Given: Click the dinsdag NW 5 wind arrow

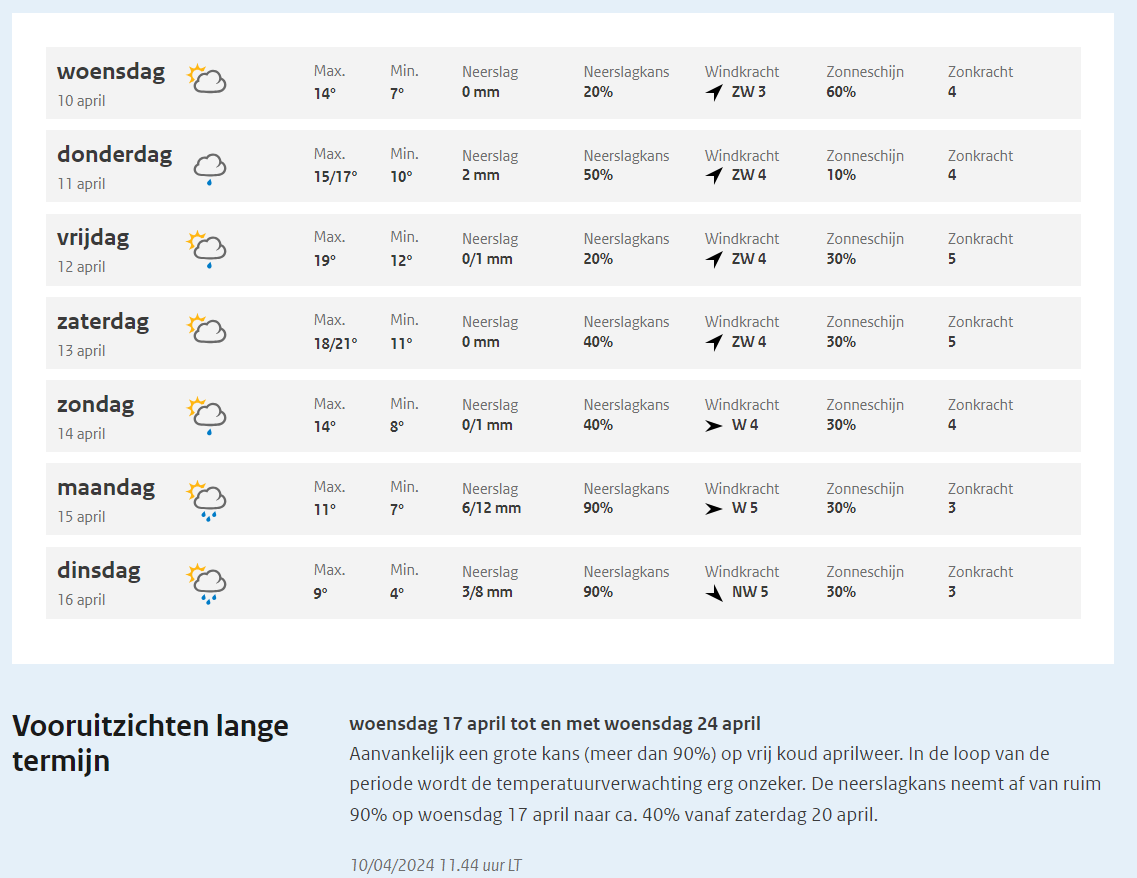Looking at the screenshot, I should click(714, 593).
